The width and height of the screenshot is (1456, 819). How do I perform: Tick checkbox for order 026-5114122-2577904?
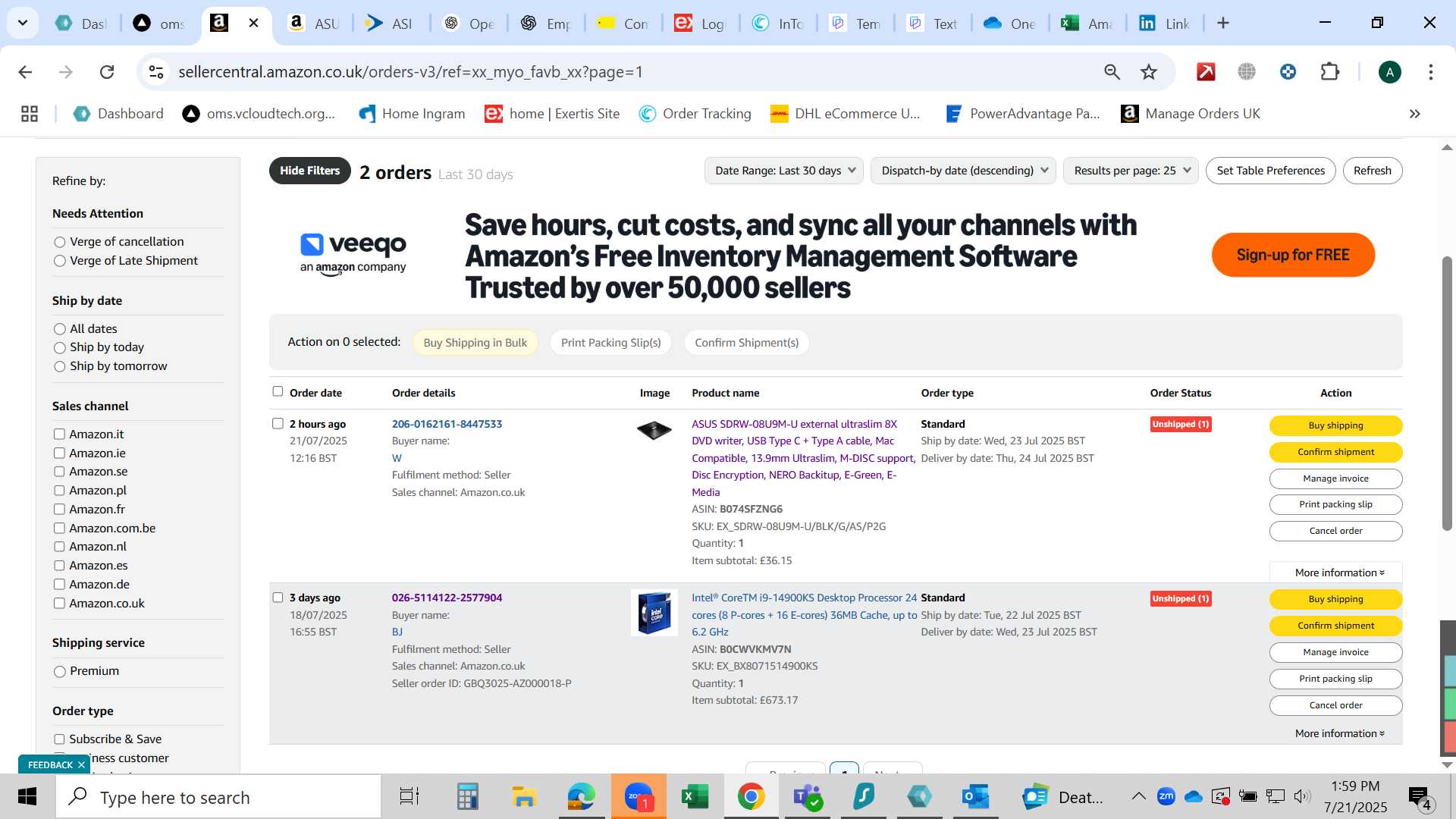click(278, 598)
